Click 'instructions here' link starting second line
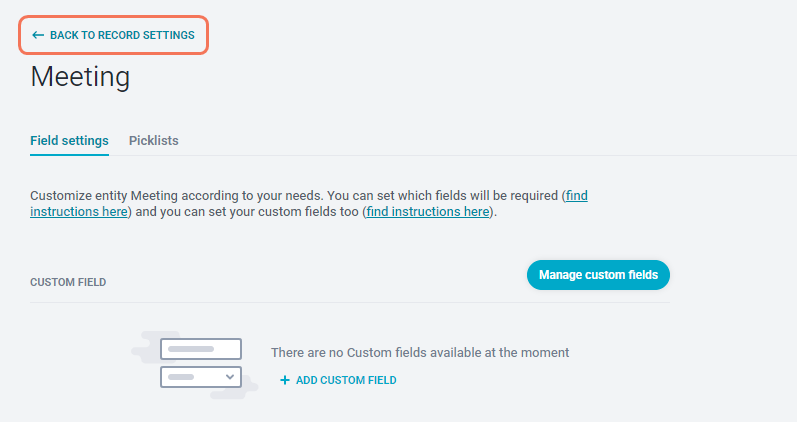The image size is (797, 422). [79, 212]
